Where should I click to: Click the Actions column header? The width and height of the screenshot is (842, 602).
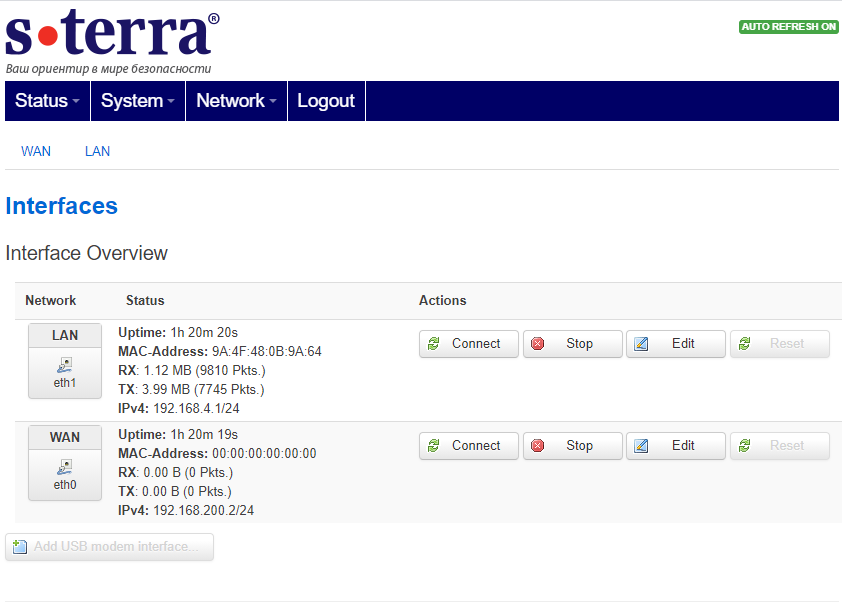442,300
